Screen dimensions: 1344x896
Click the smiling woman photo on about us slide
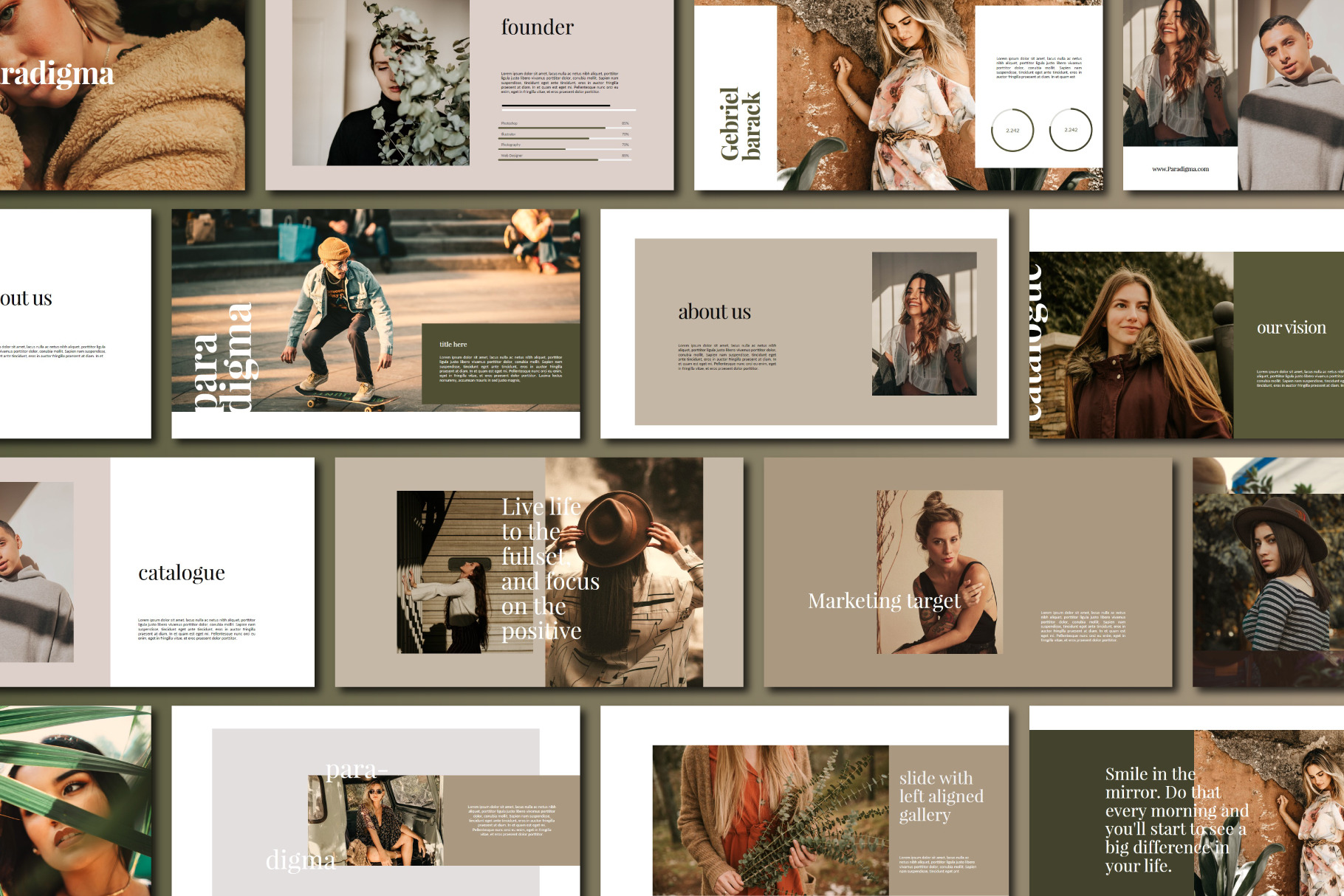[x=924, y=323]
